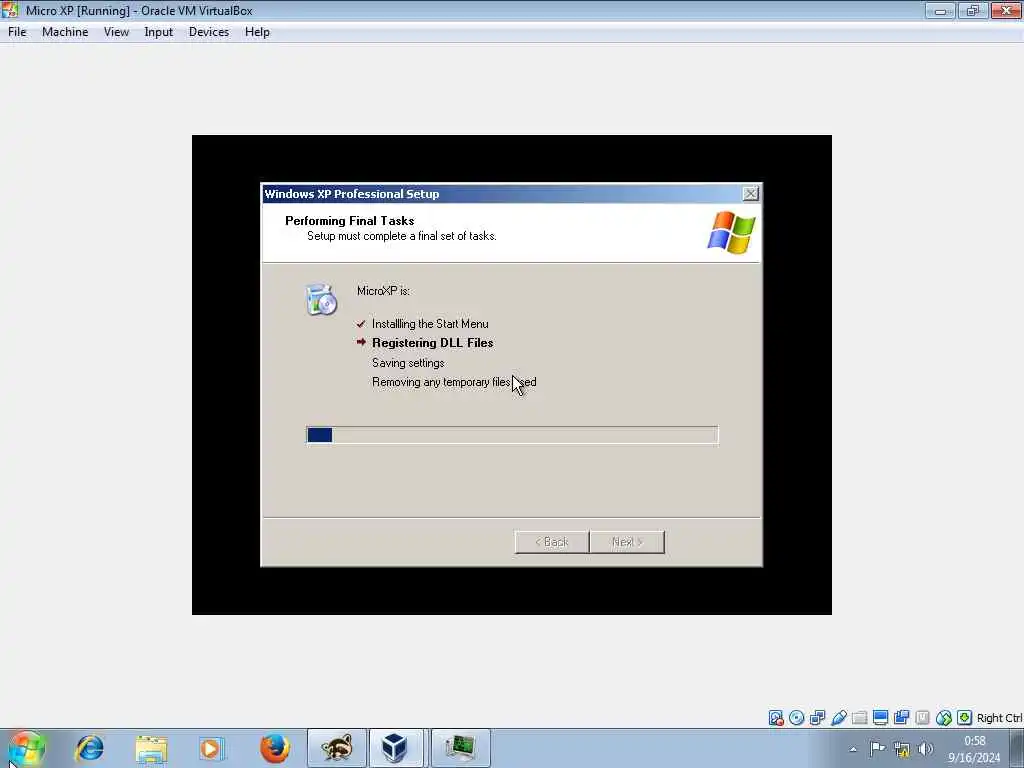
Task: Click the grayed recording status icon
Action: pos(922,718)
